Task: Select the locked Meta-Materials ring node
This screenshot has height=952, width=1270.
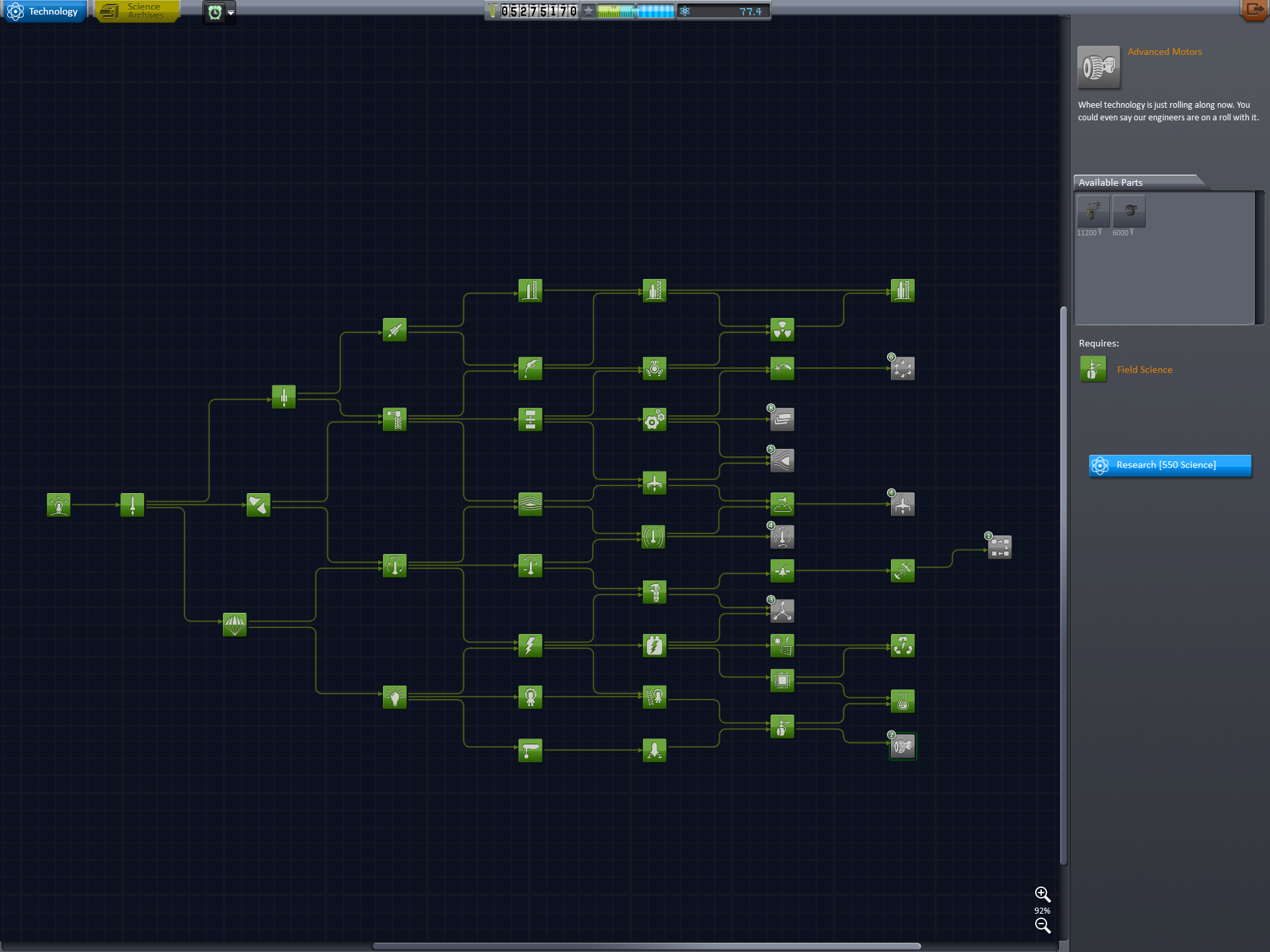Action: tap(903, 368)
